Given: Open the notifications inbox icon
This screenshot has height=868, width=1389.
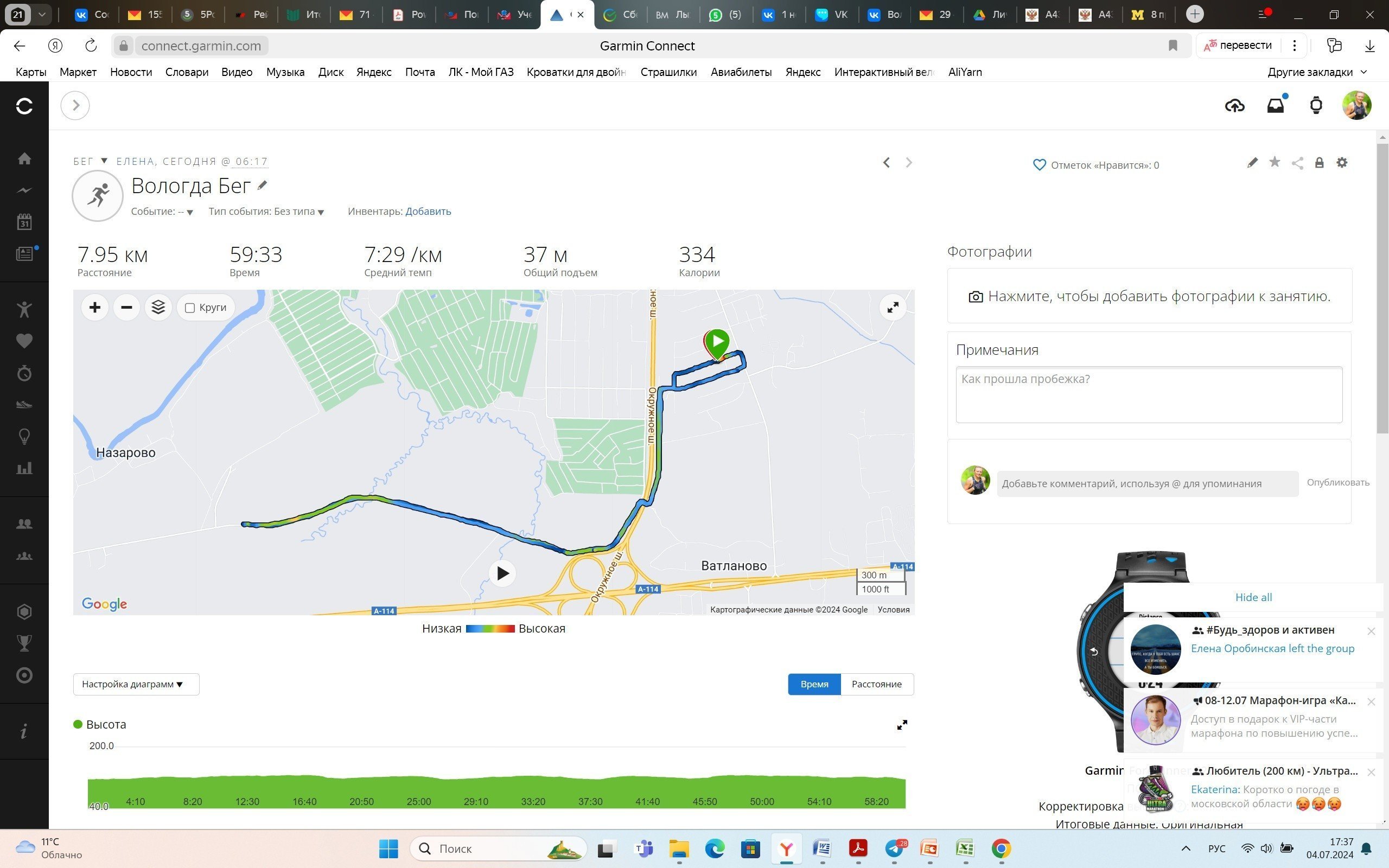Looking at the screenshot, I should [1276, 106].
